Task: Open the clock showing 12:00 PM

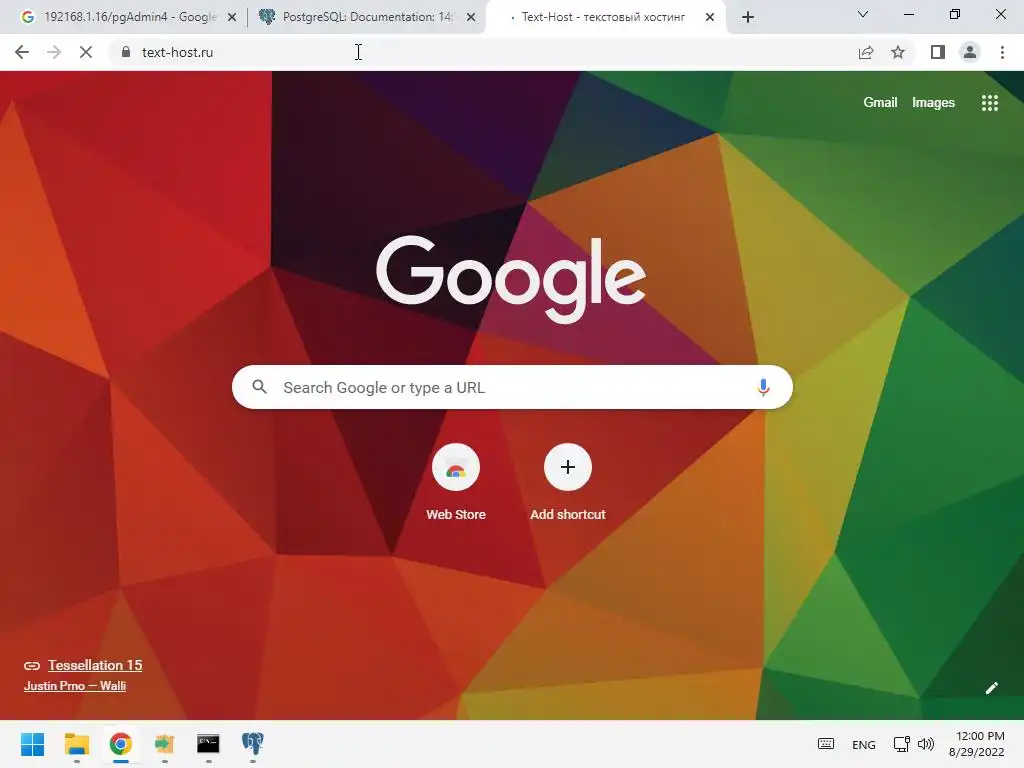Action: (x=977, y=744)
